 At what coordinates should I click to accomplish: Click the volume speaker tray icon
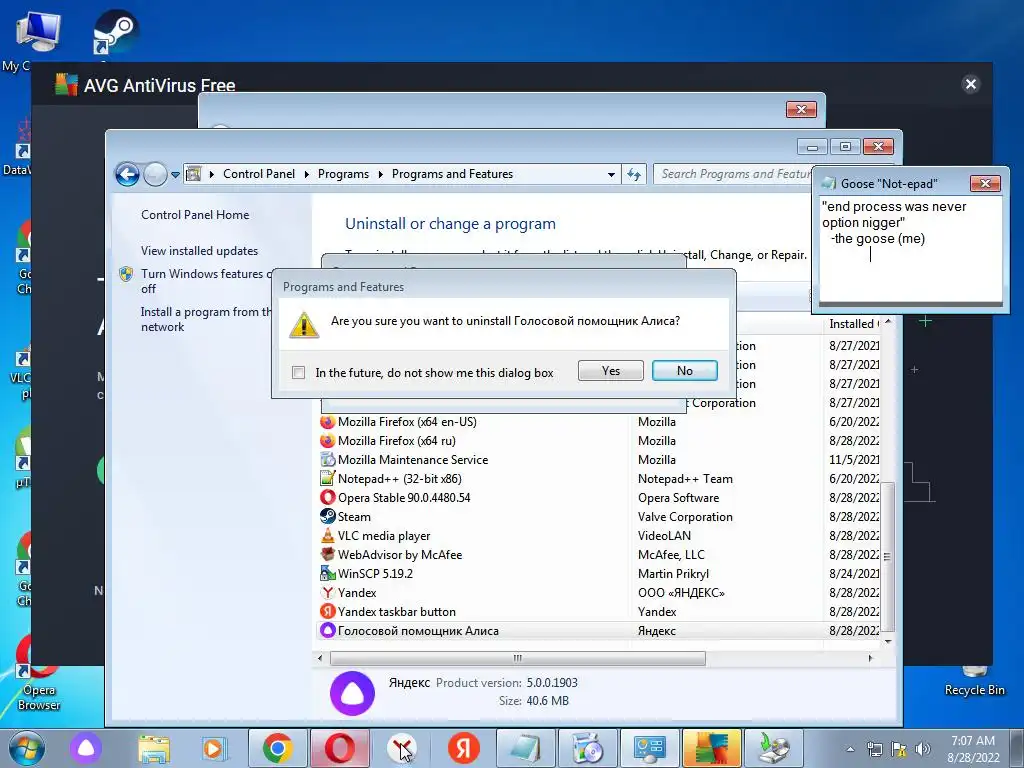click(922, 749)
